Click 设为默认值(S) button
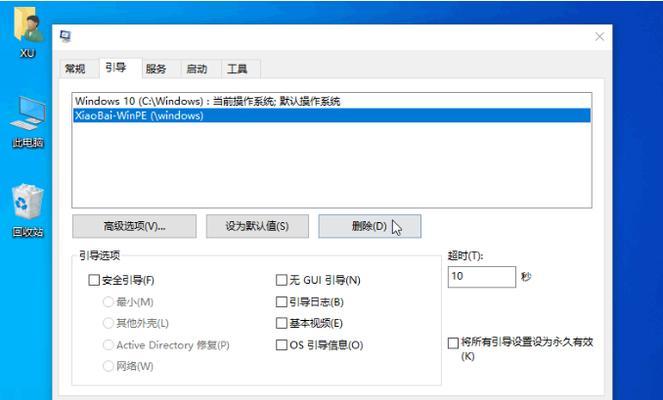 [x=257, y=226]
